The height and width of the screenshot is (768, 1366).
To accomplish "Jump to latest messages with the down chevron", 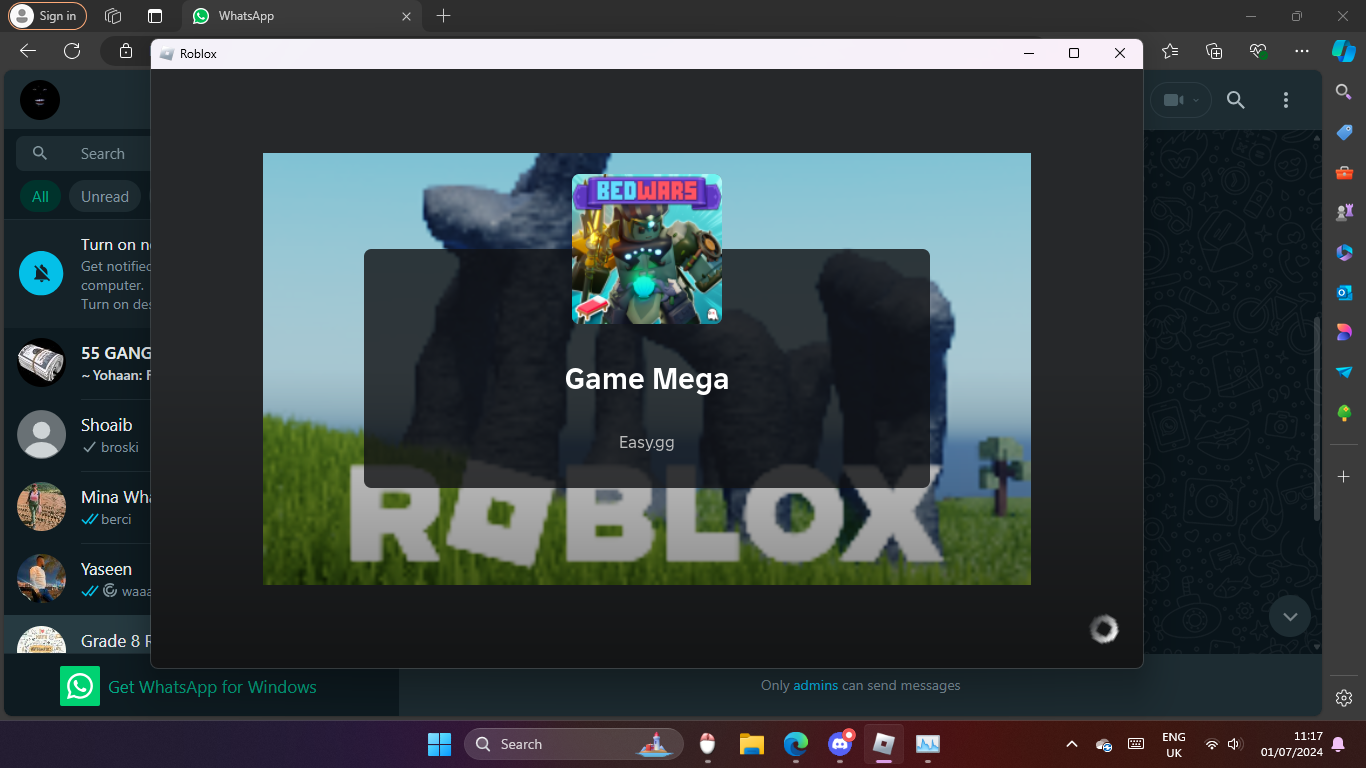I will (x=1290, y=616).
